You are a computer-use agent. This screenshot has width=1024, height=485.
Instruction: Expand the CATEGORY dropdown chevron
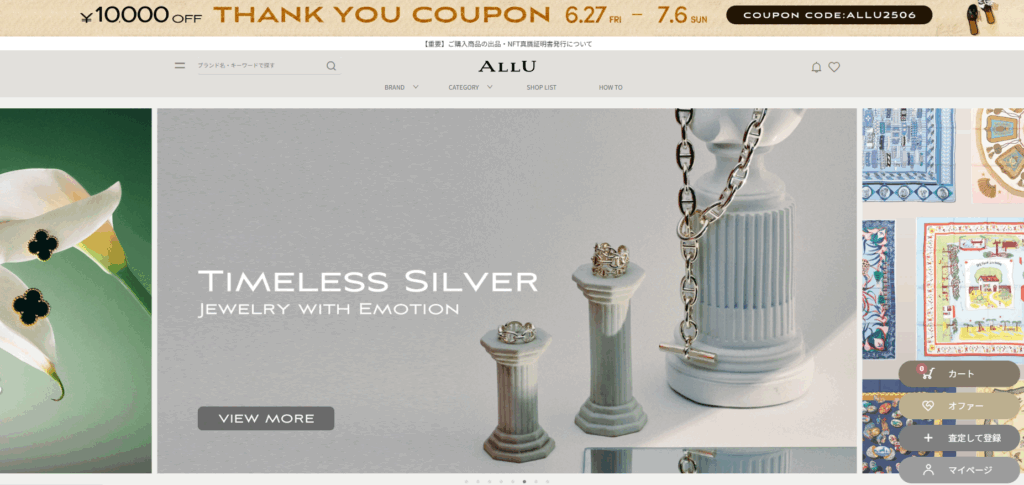tap(490, 87)
